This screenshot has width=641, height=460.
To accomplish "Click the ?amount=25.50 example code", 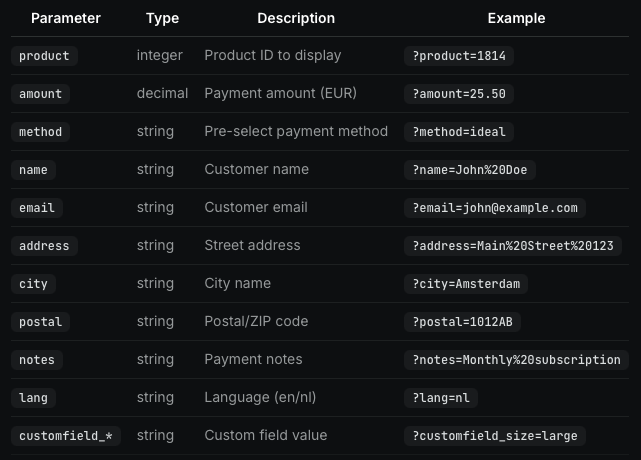I will [x=459, y=94].
